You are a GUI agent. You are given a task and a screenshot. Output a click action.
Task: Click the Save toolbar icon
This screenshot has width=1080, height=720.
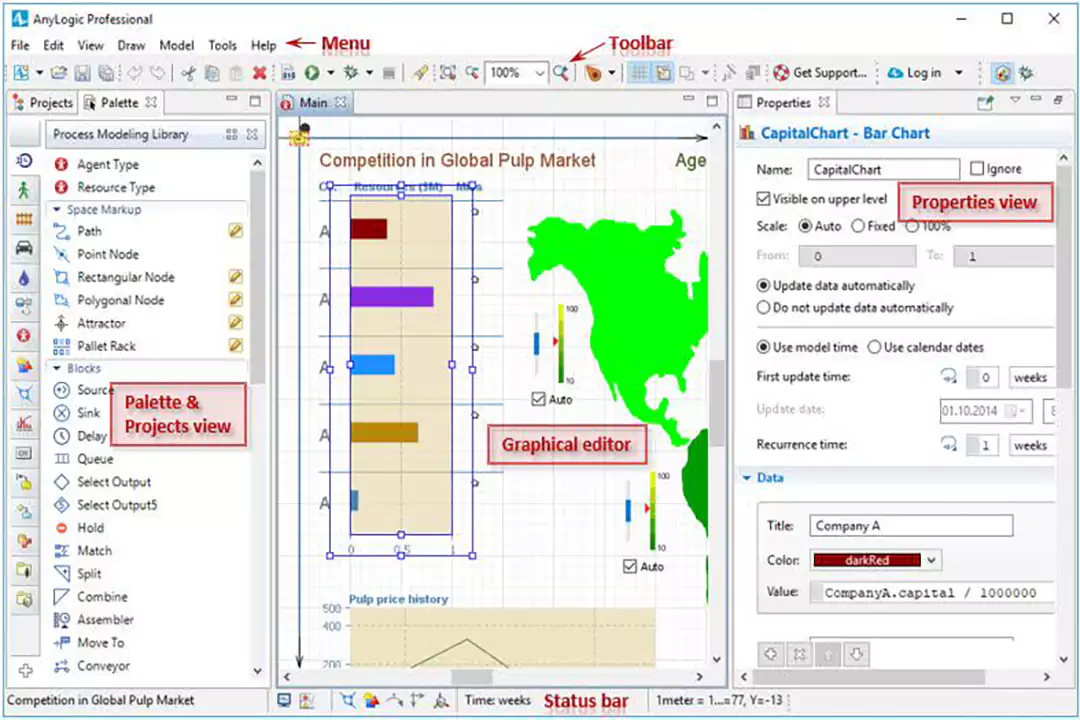pos(83,72)
